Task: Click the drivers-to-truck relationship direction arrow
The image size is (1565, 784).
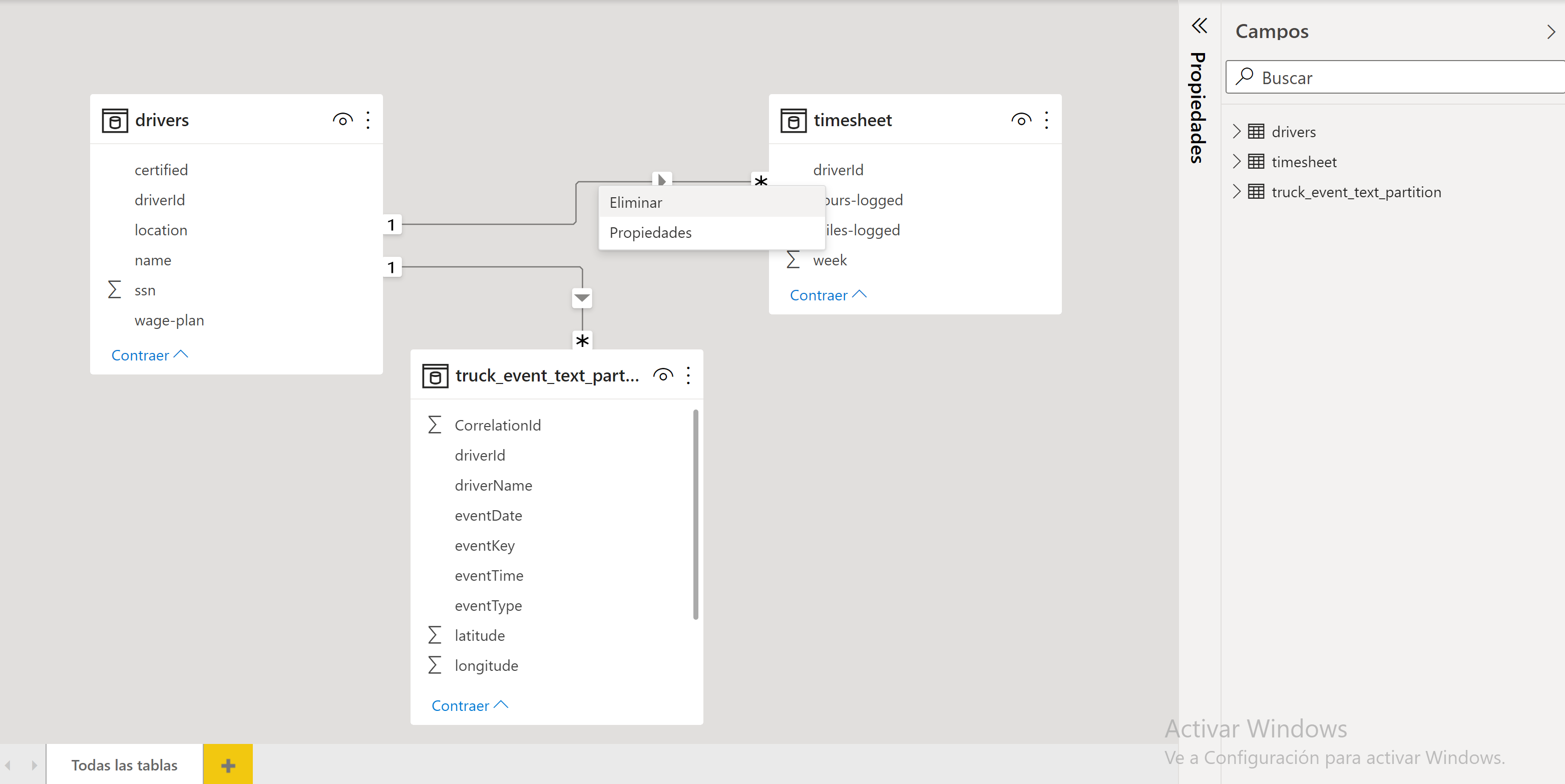Action: click(x=582, y=298)
